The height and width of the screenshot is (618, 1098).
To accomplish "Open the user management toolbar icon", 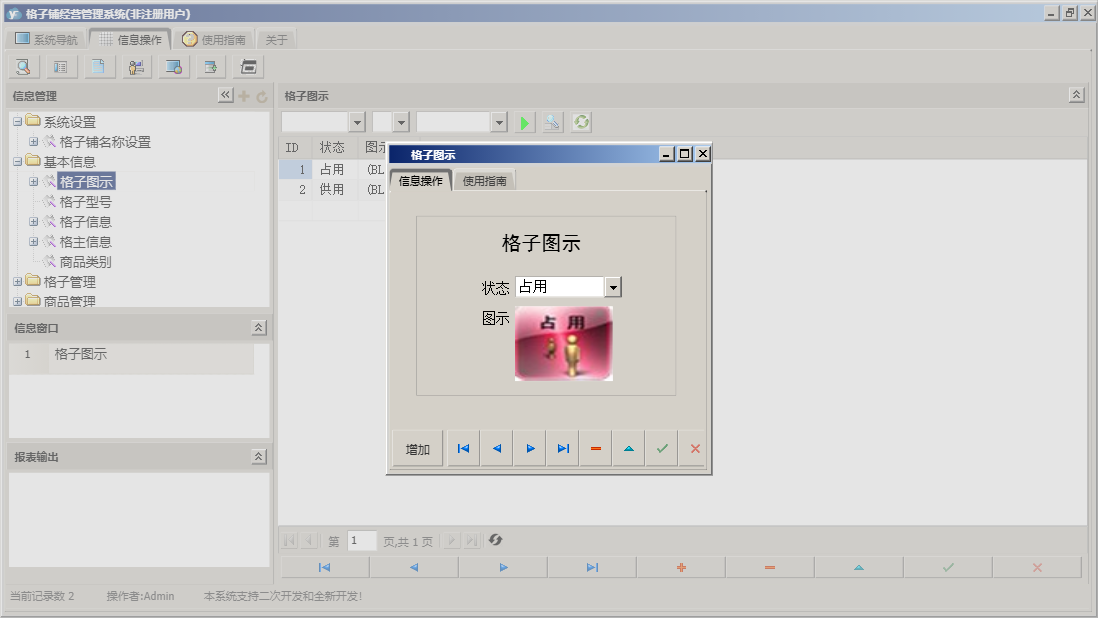I will pyautogui.click(x=136, y=66).
